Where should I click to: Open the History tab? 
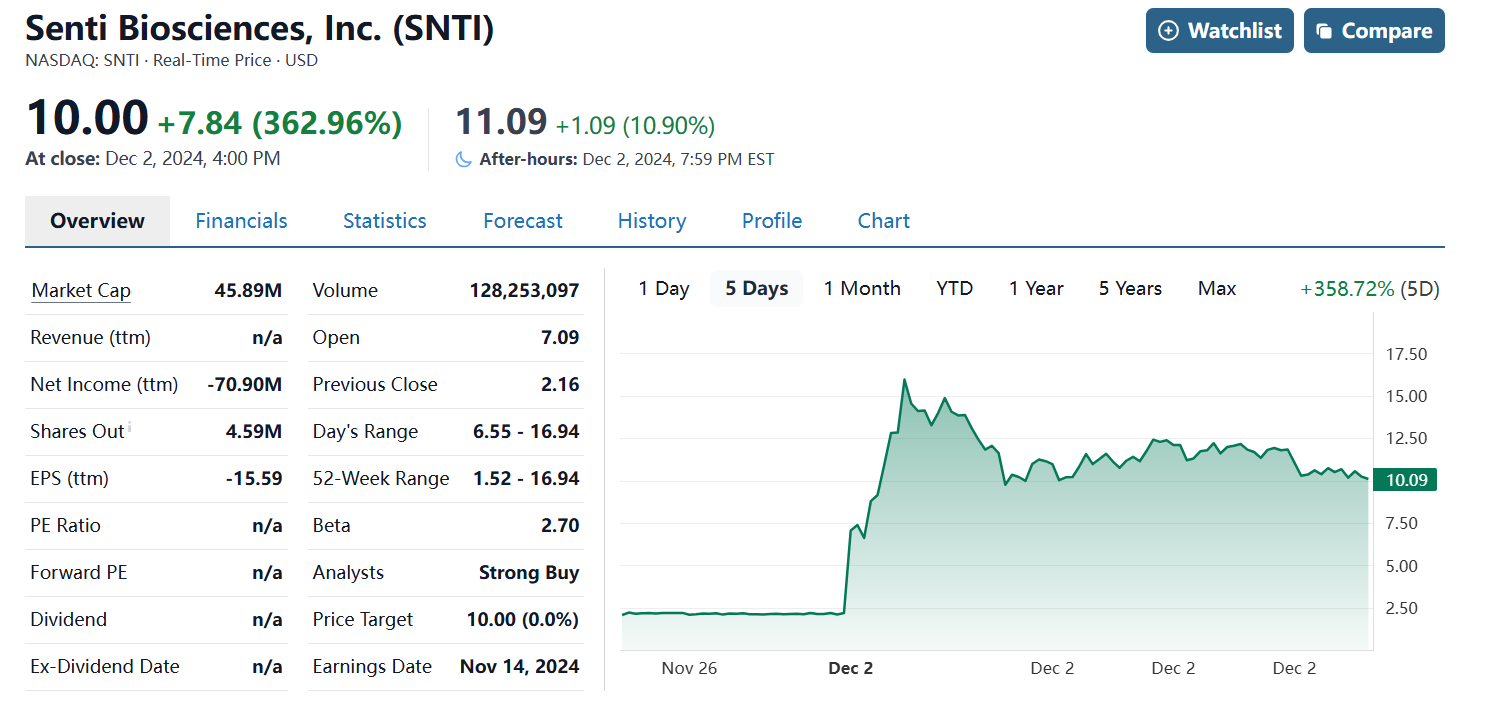coord(651,221)
